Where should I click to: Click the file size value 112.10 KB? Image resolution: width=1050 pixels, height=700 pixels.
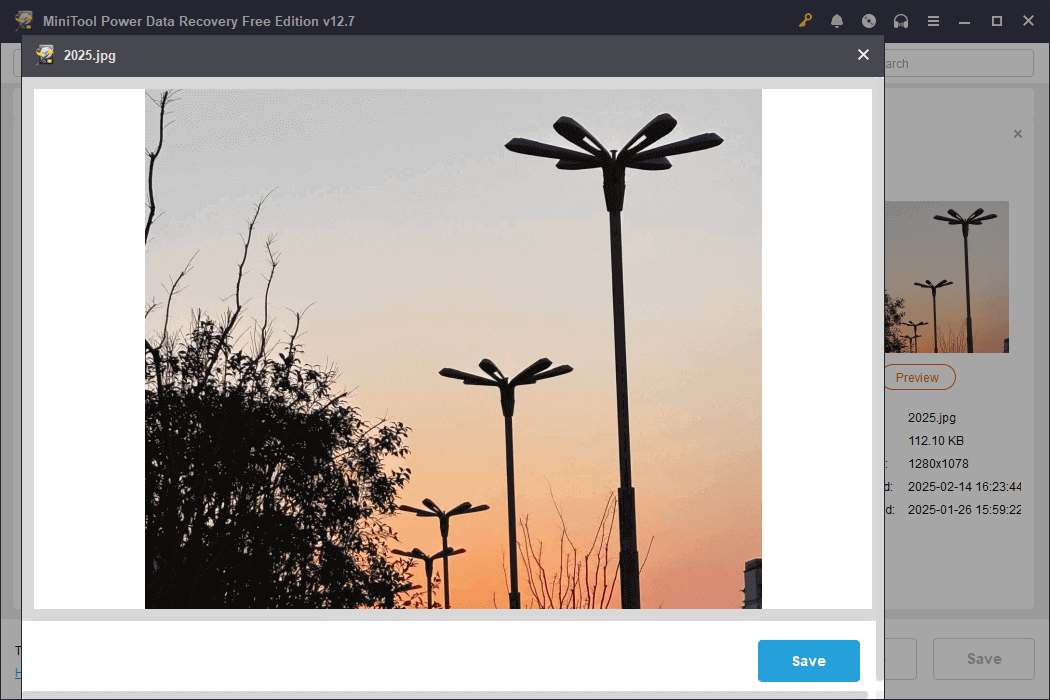pyautogui.click(x=936, y=440)
